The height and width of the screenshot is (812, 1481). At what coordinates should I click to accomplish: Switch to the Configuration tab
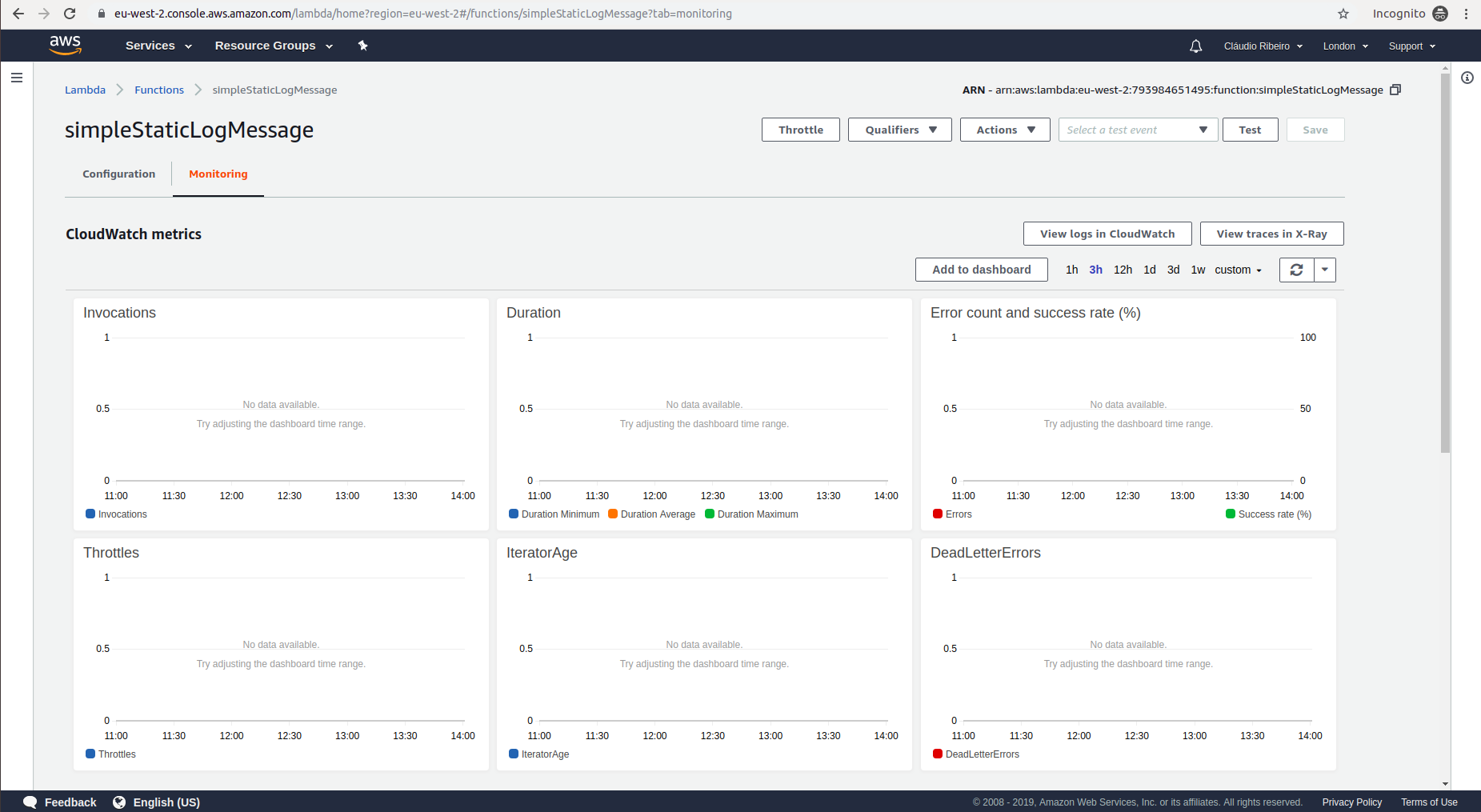coord(118,174)
